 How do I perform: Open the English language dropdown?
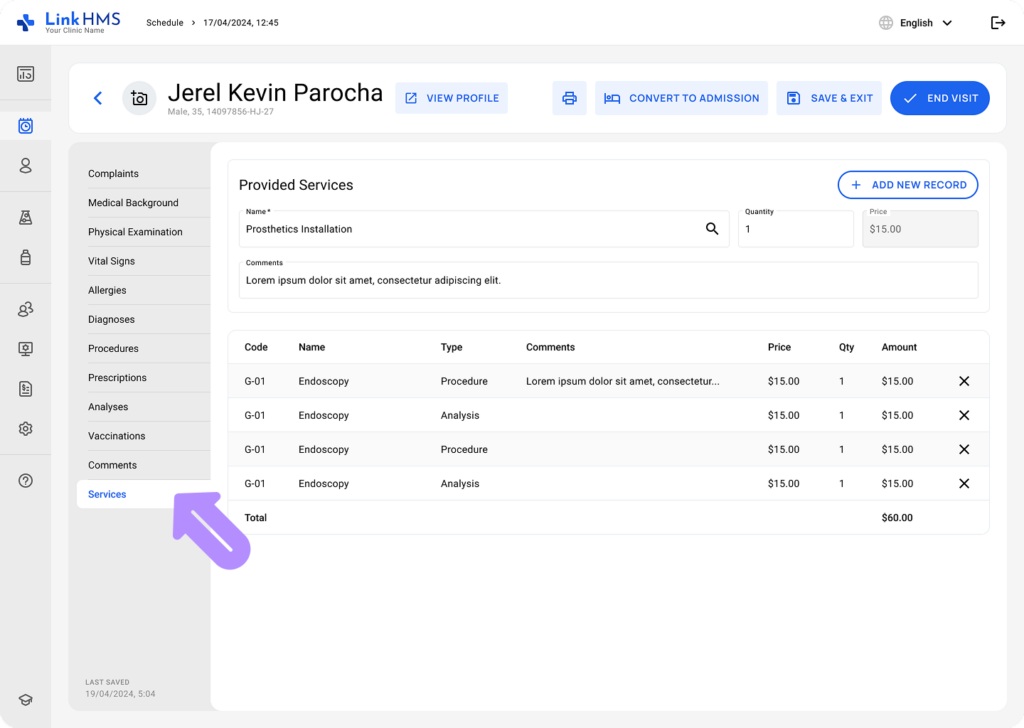click(914, 22)
